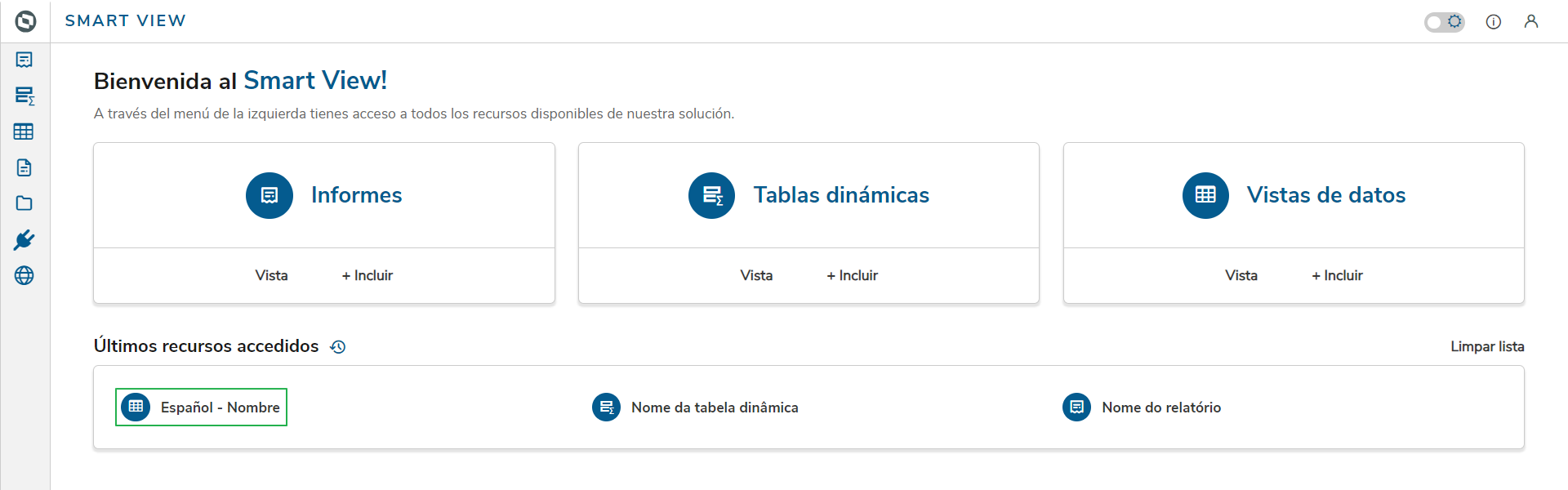Image resolution: width=1568 pixels, height=490 pixels.
Task: Click the history clock icon
Action: pos(338,347)
